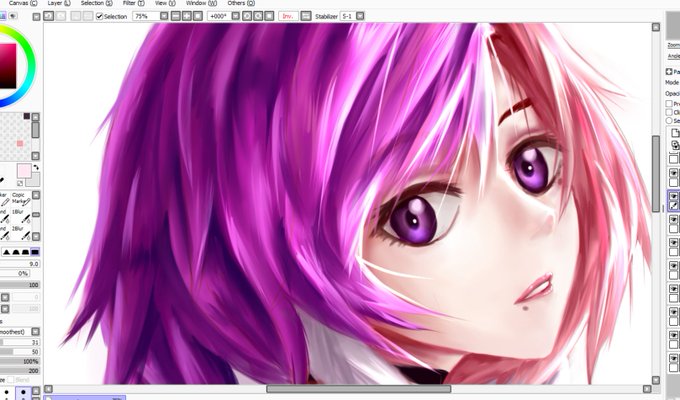Toggle visibility eye of selected highlighted layer
Viewport: 680px width, 400px height.
click(673, 196)
